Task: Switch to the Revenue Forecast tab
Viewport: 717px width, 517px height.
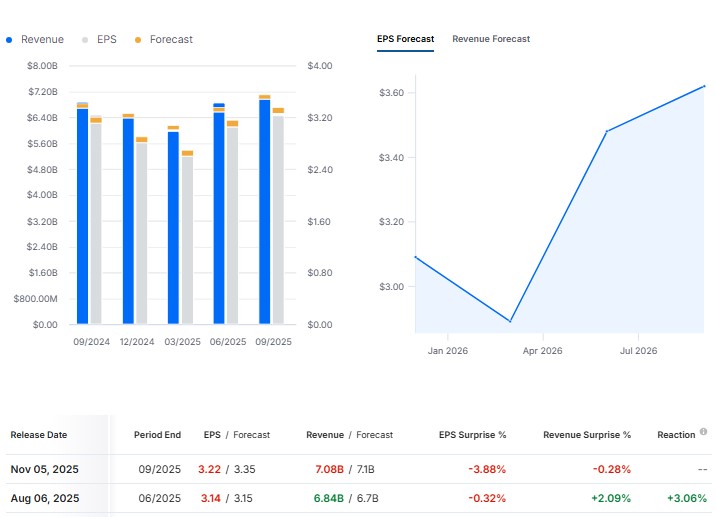Action: tap(491, 39)
